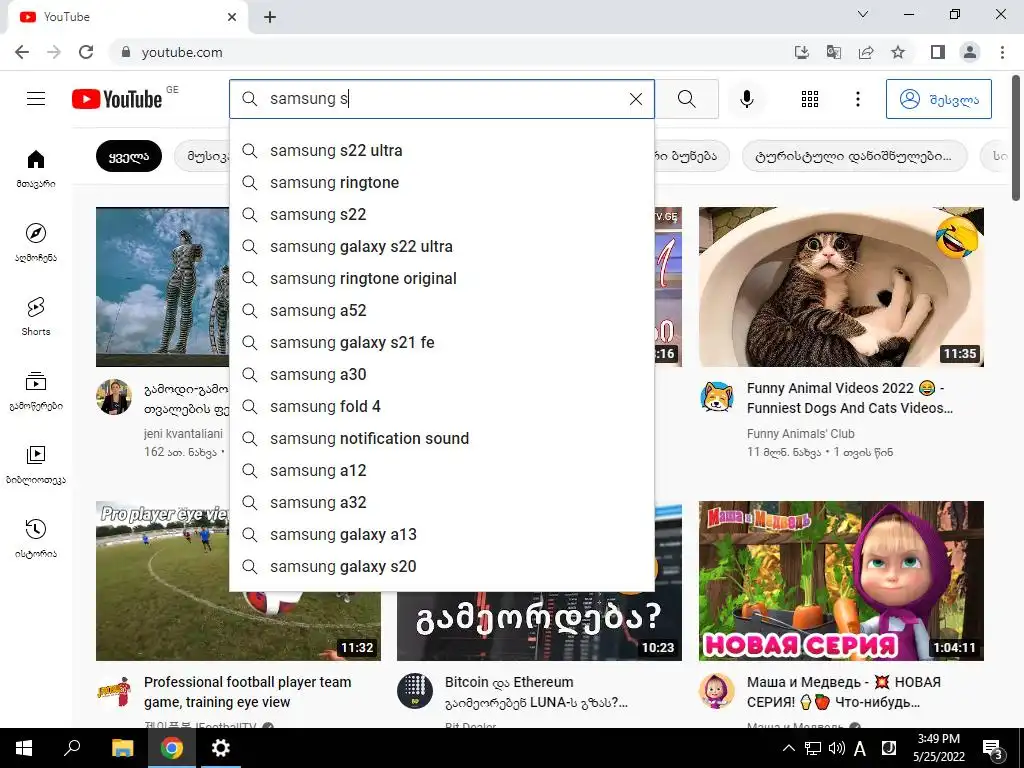The image size is (1024, 768).
Task: Open the Funny Animals' Club channel link
Action: [801, 434]
